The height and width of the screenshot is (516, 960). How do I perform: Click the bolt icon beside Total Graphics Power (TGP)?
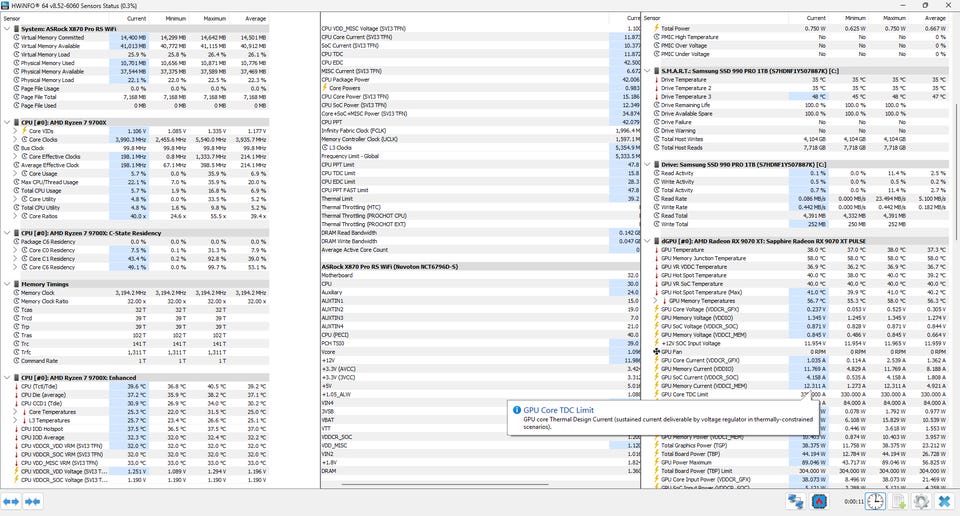point(656,445)
